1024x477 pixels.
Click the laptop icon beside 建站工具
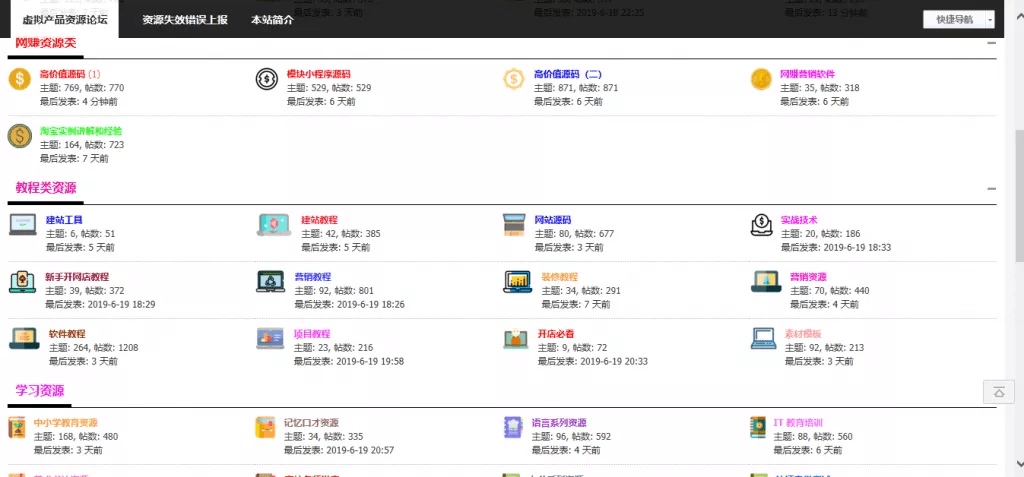click(23, 224)
